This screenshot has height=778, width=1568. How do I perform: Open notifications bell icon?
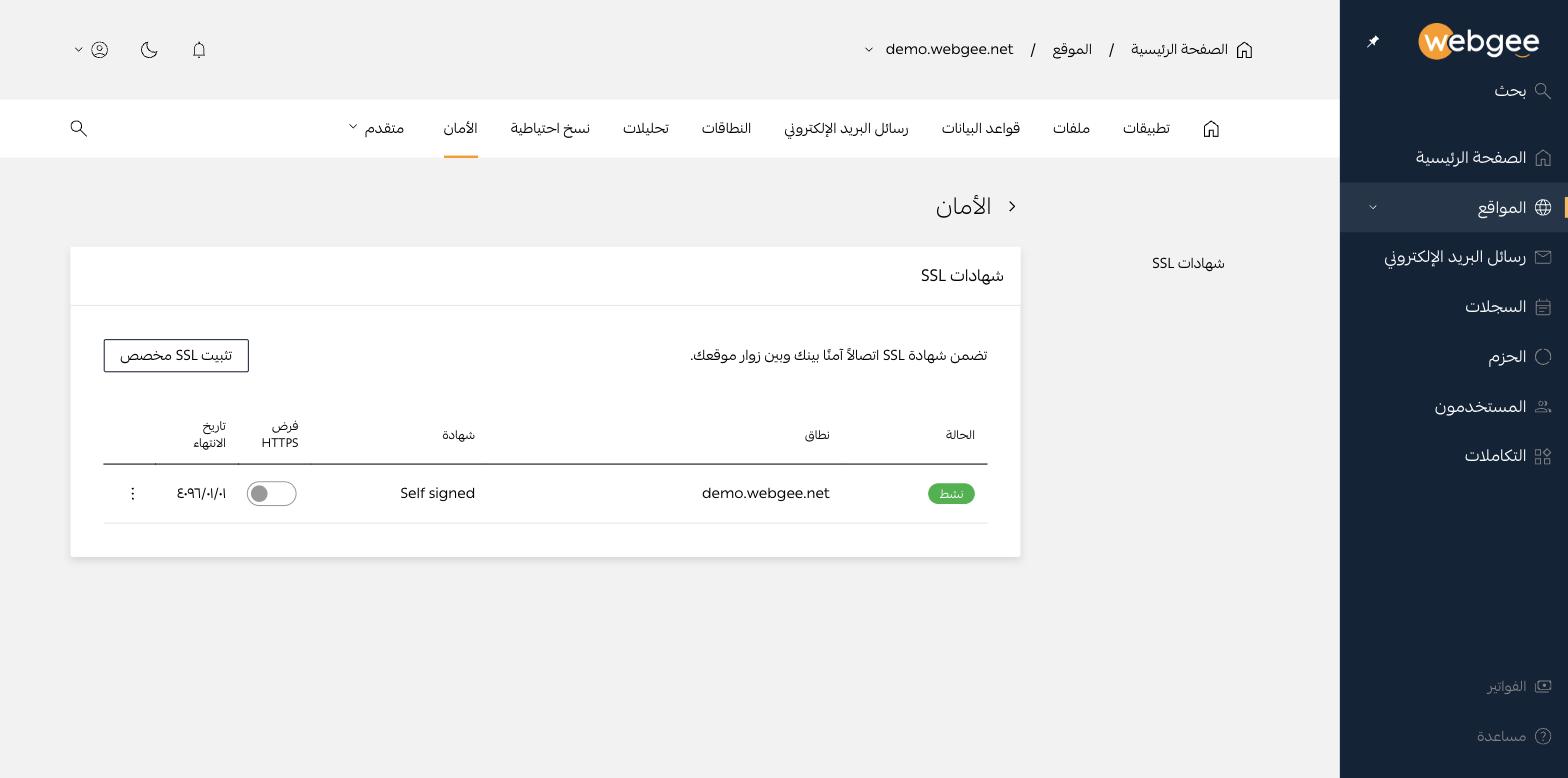click(x=199, y=49)
